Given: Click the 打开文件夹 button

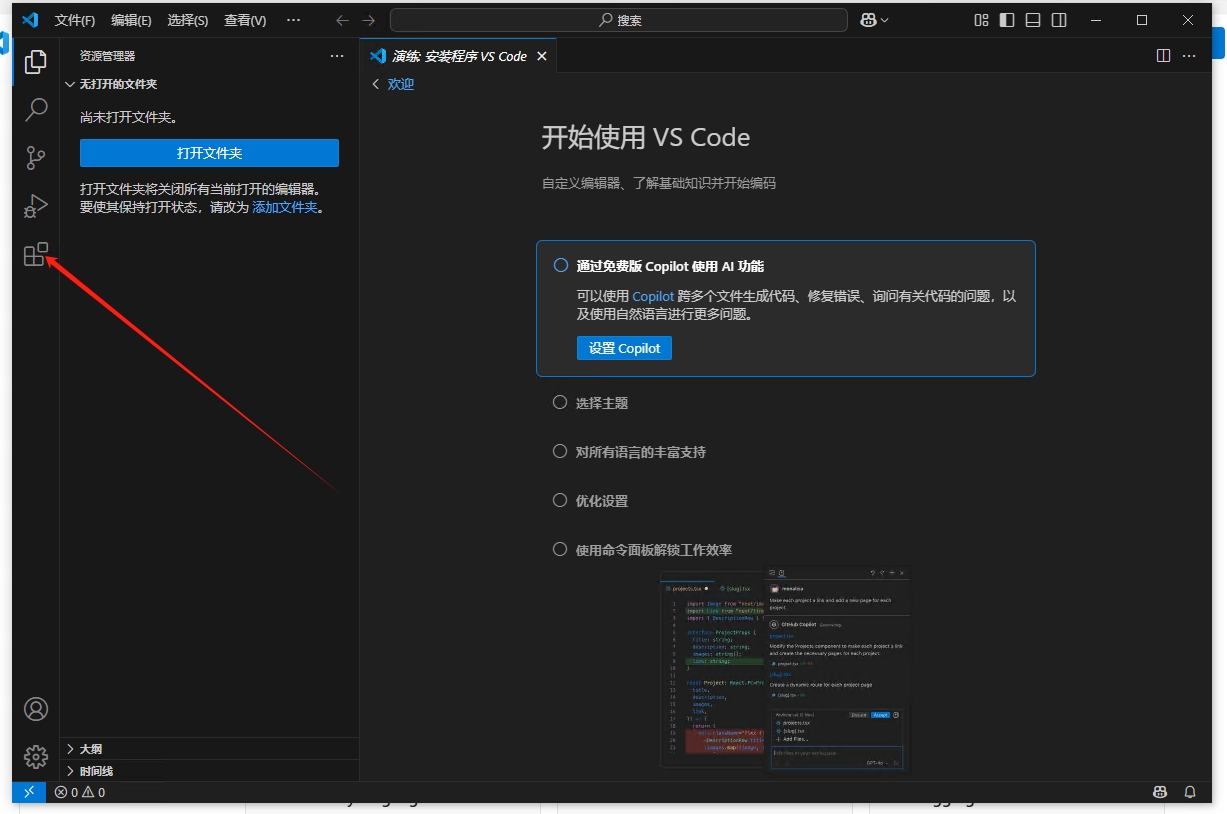Looking at the screenshot, I should pos(209,153).
